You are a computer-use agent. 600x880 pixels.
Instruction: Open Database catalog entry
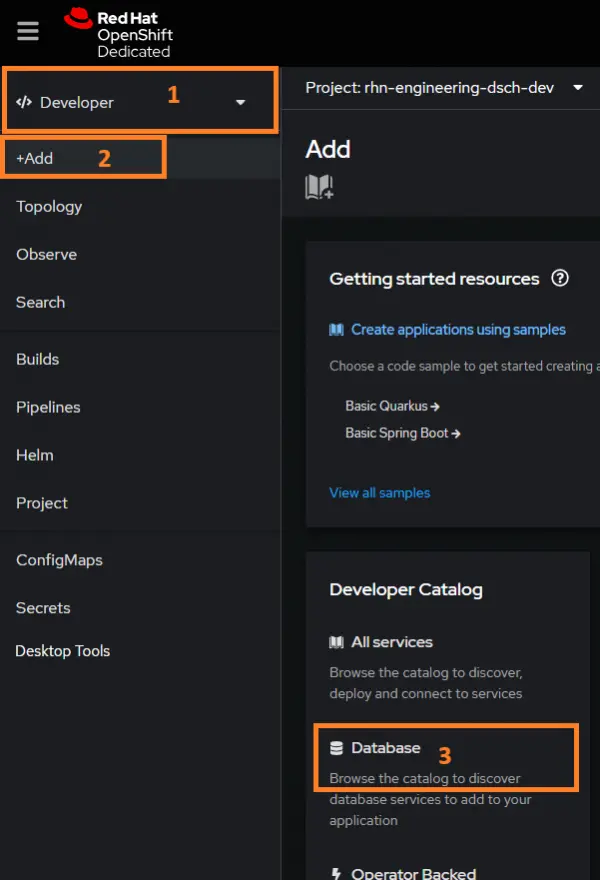(386, 748)
